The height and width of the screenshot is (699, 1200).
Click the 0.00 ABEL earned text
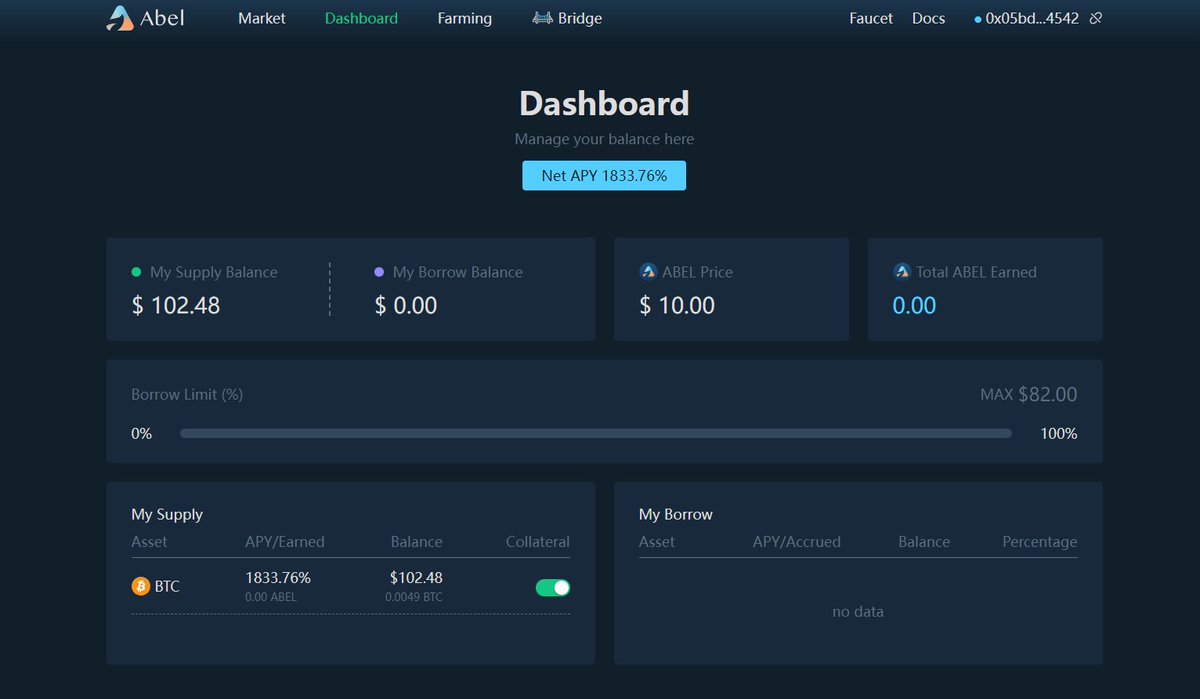(271, 597)
